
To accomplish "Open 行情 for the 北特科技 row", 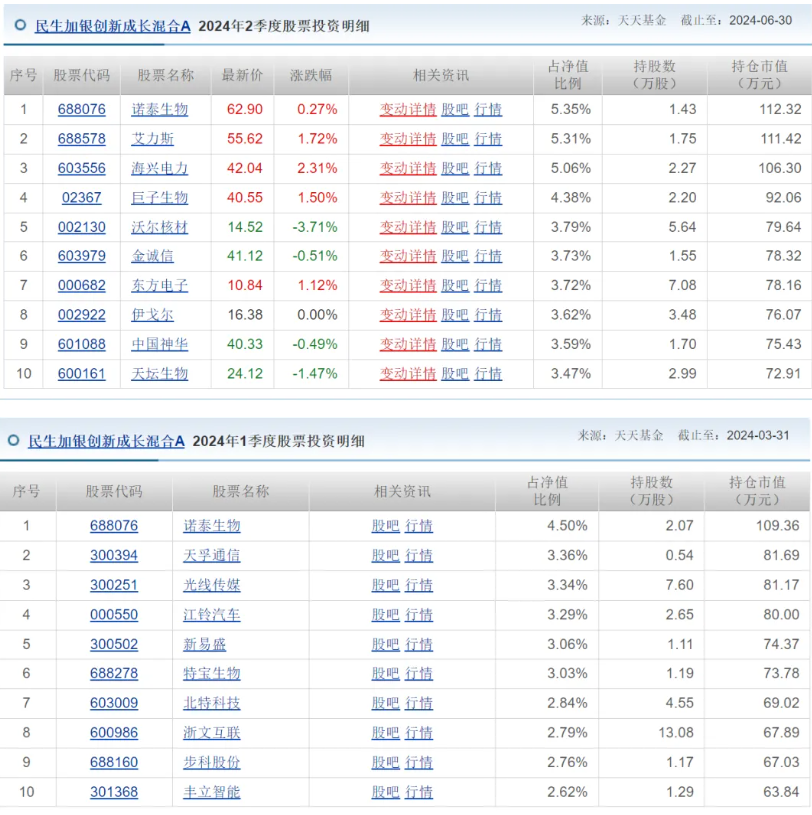I will click(x=418, y=703).
